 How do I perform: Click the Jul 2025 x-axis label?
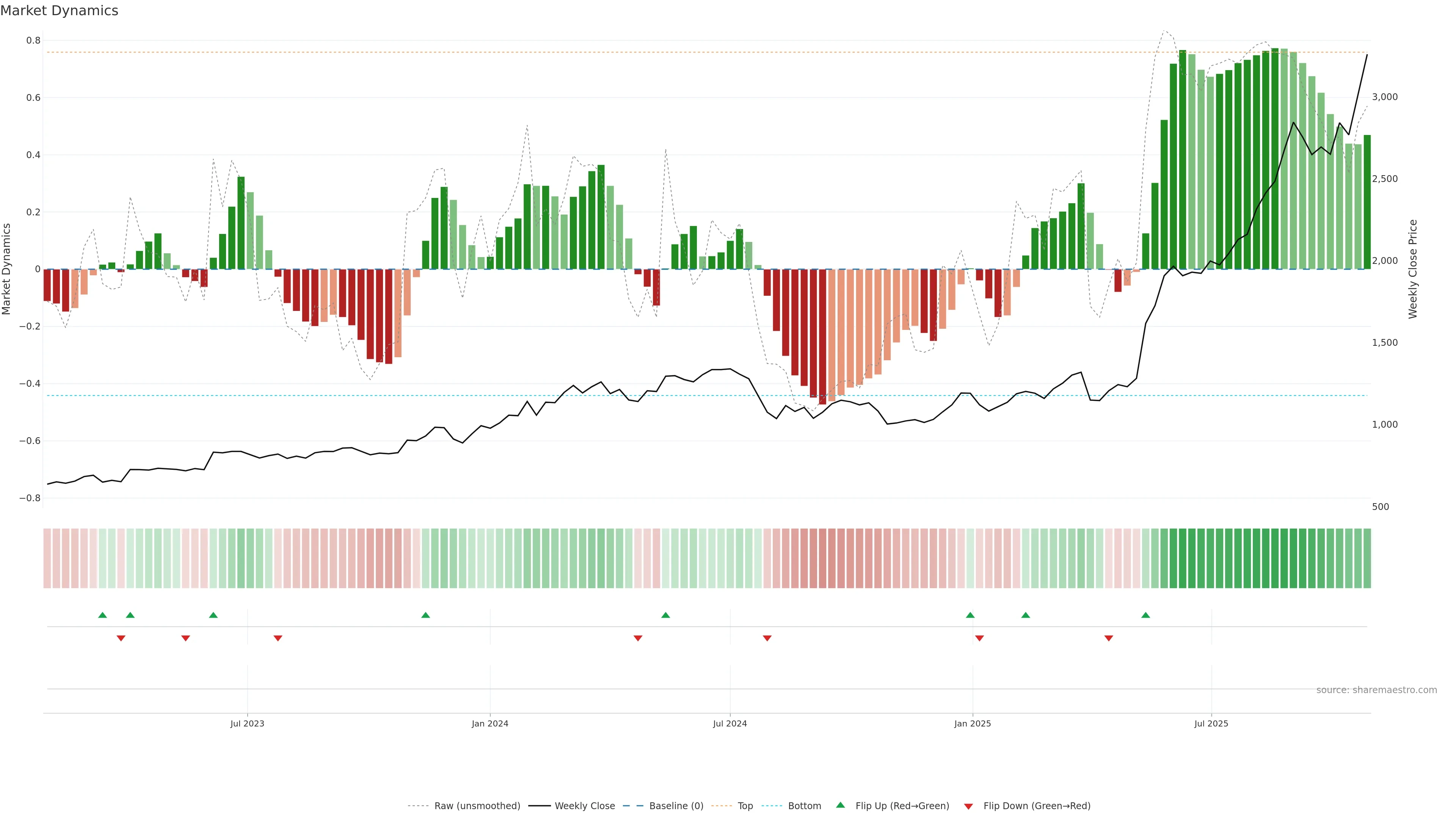(1211, 723)
